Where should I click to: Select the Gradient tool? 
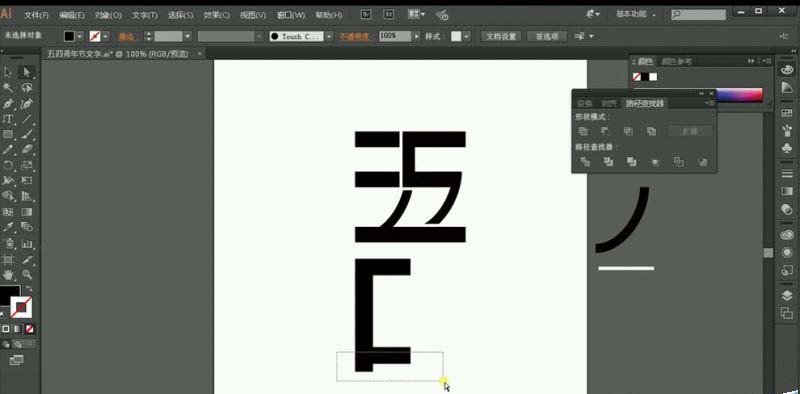coord(27,211)
